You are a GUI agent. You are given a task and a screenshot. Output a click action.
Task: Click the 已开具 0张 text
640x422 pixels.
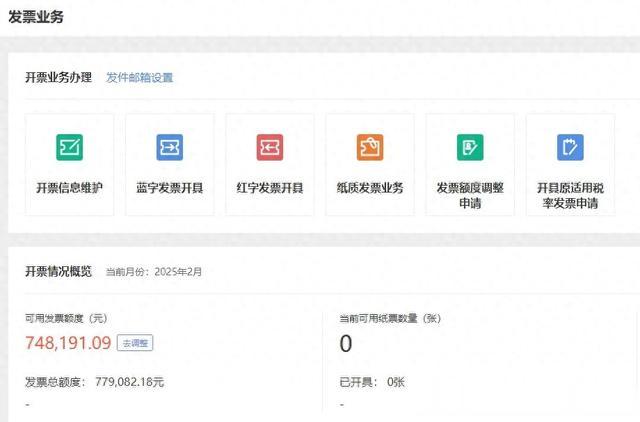pyautogui.click(x=372, y=382)
